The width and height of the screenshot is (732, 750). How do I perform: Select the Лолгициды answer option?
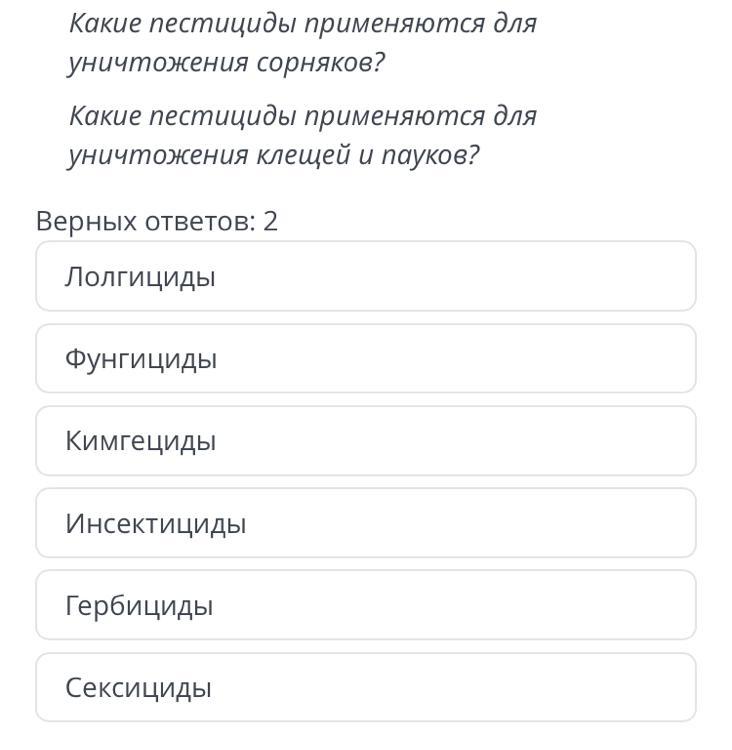point(365,276)
